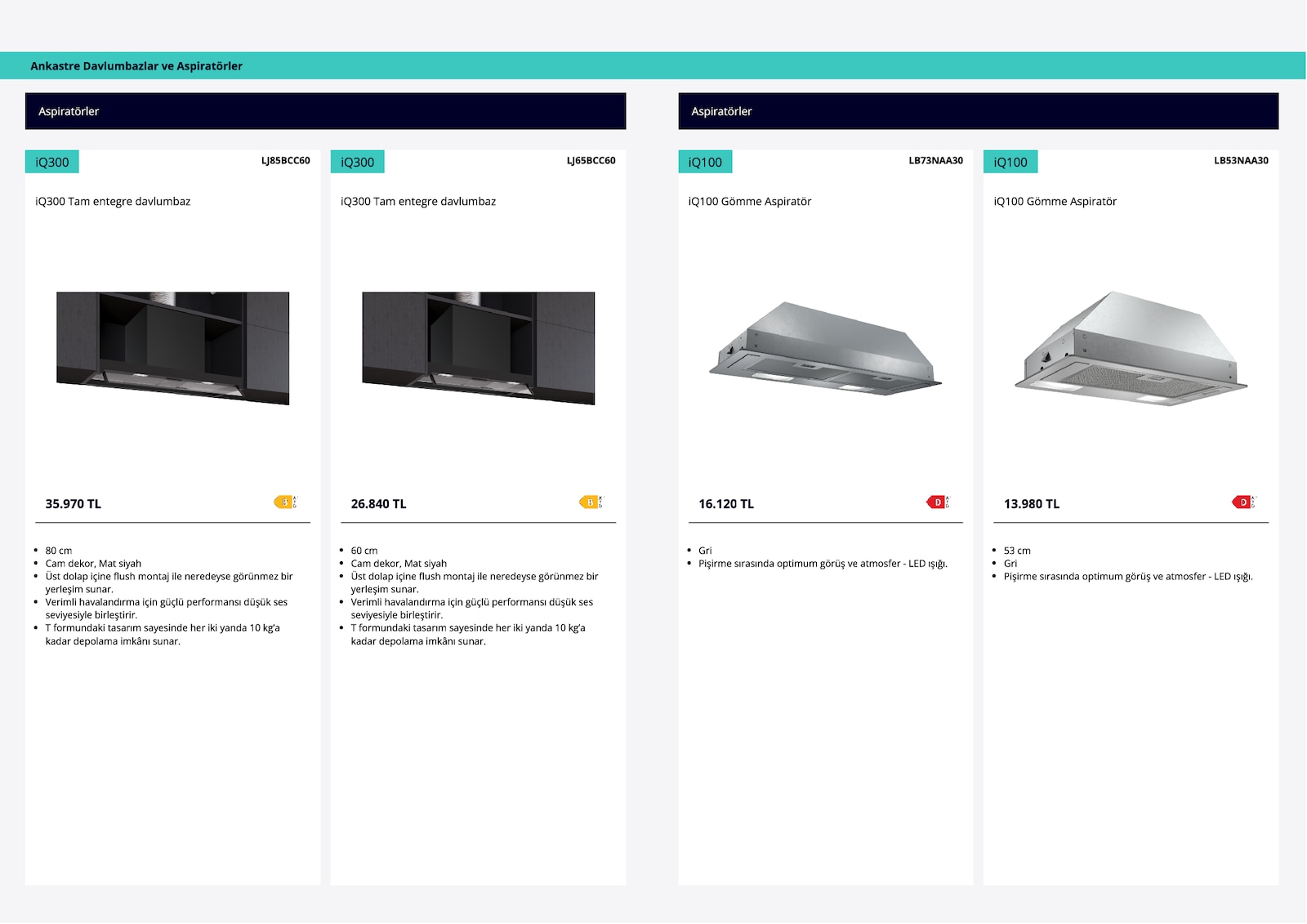Click the '60 cm' bullet
The height and width of the screenshot is (924, 1307).
pos(364,551)
